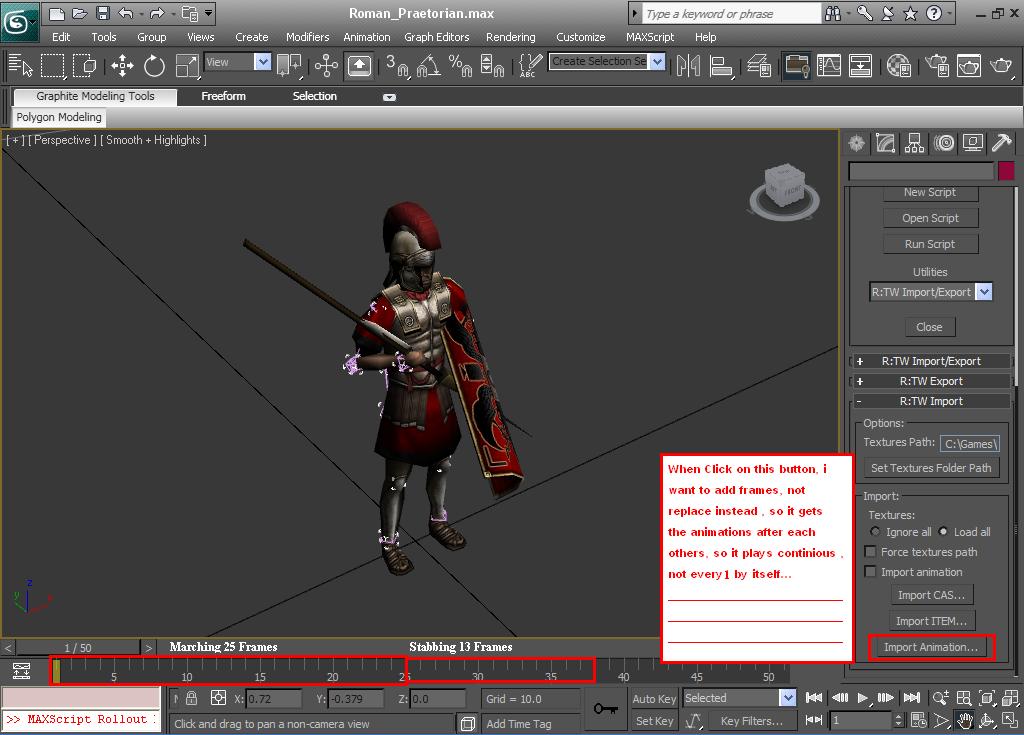This screenshot has height=735, width=1024.
Task: Open the Material Editor
Action: tap(899, 65)
